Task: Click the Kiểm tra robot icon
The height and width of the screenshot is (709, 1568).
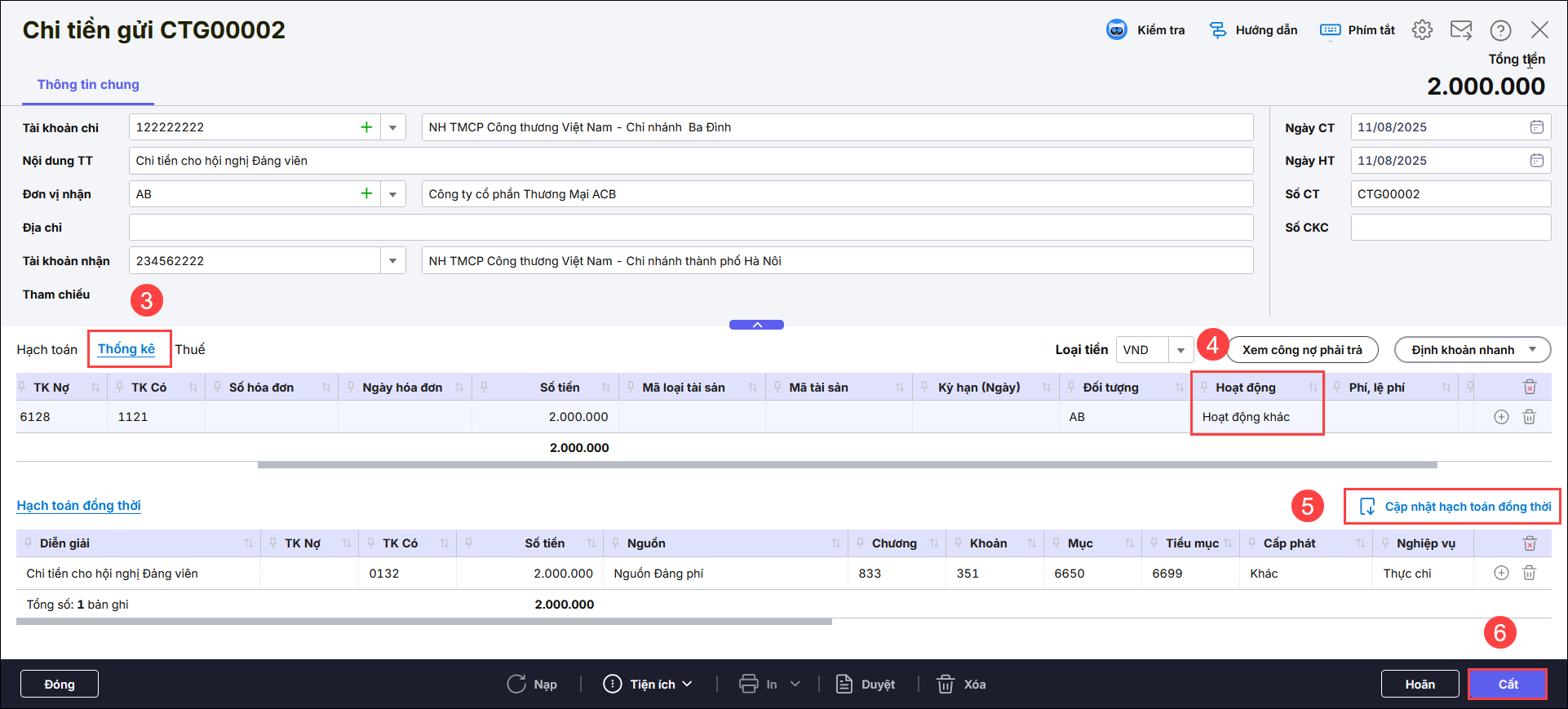Action: (x=1116, y=30)
